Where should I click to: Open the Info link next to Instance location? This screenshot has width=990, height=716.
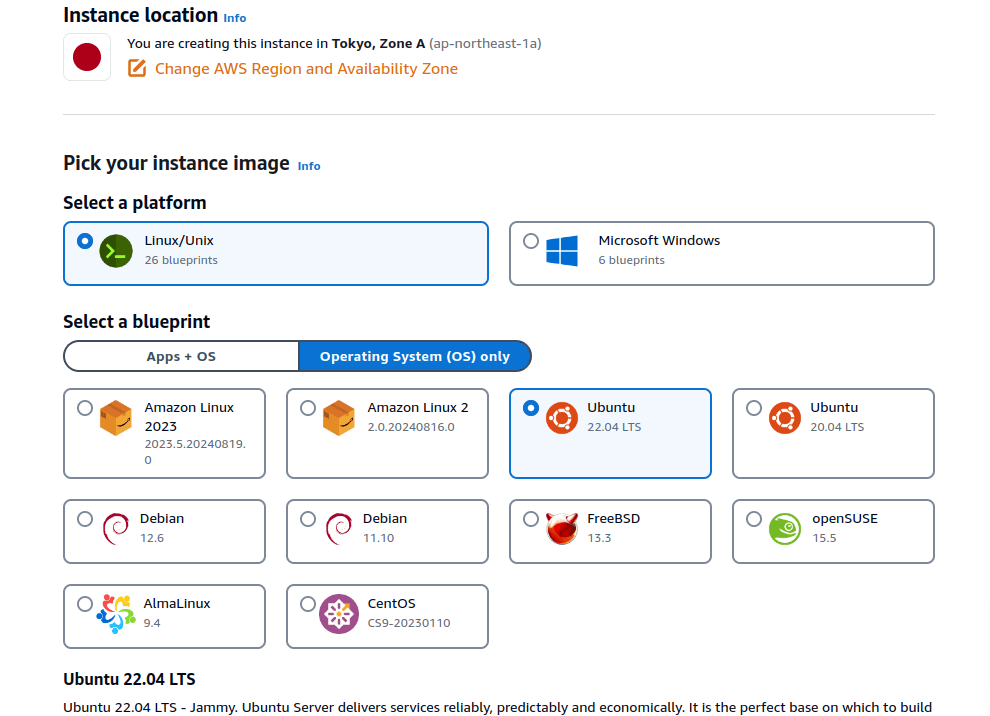point(235,18)
